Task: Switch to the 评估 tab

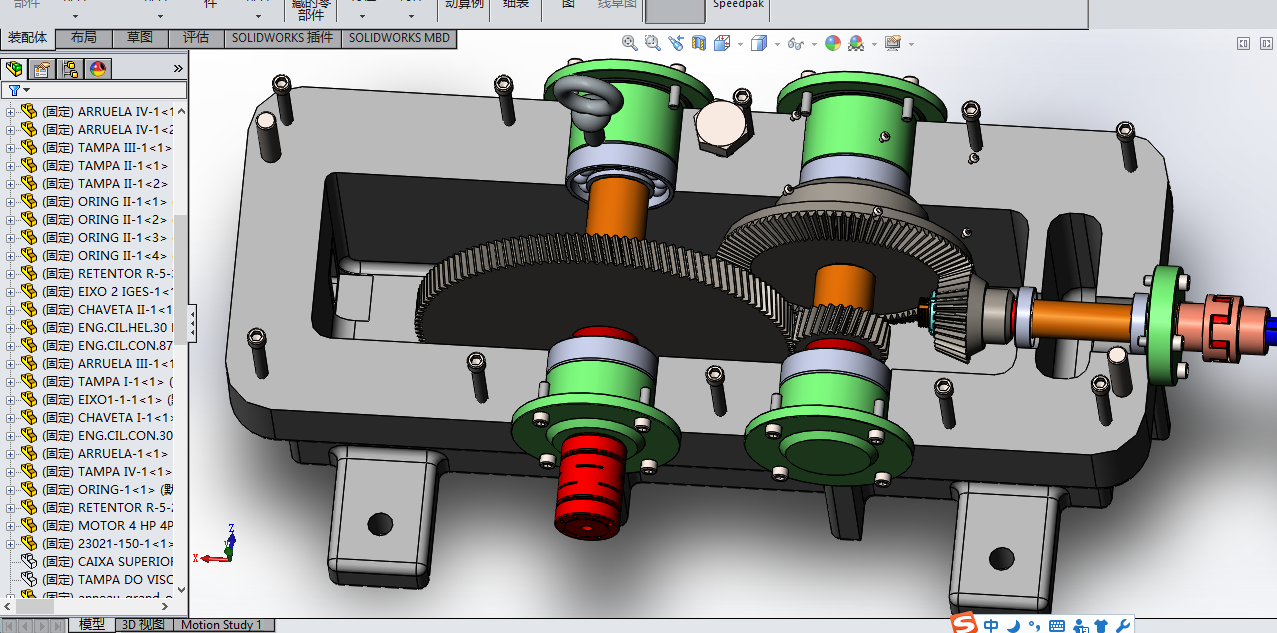Action: 196,38
